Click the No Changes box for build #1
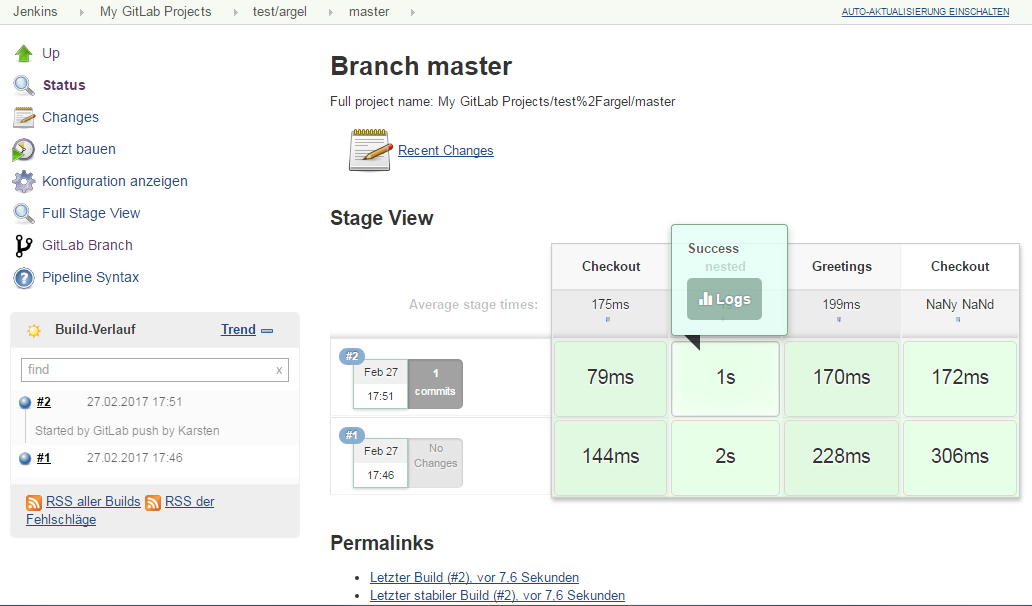This screenshot has width=1032, height=606. [x=435, y=463]
